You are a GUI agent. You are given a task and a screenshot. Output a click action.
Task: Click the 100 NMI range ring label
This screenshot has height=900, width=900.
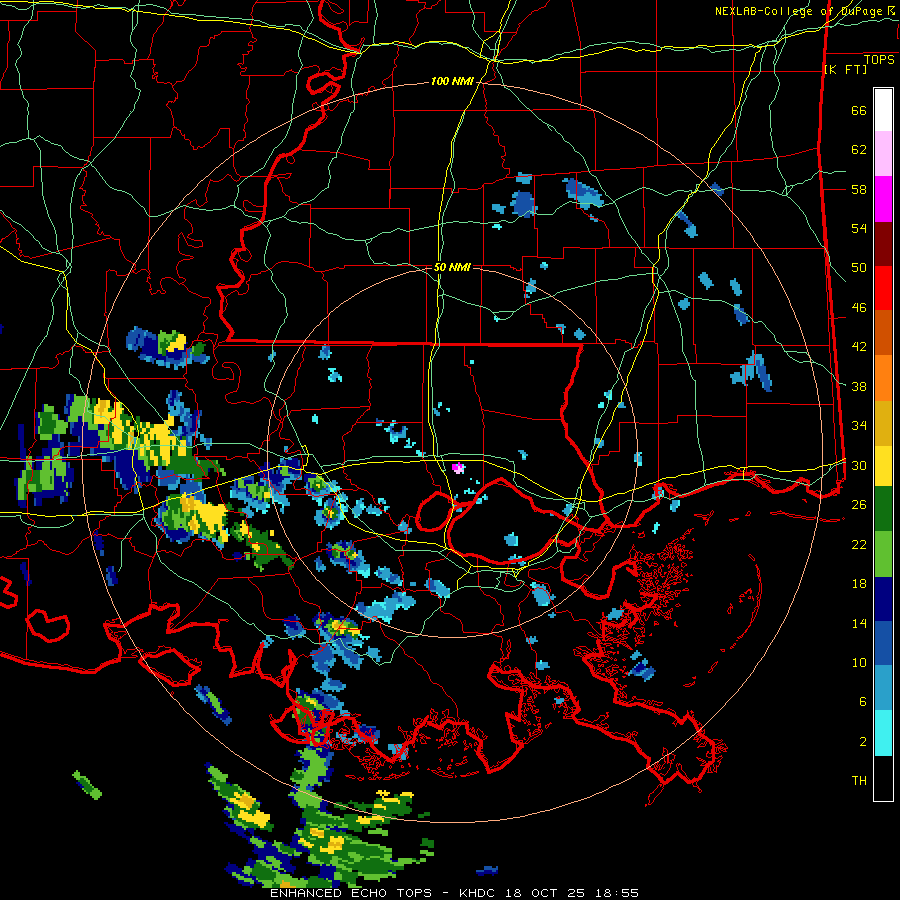pyautogui.click(x=452, y=82)
